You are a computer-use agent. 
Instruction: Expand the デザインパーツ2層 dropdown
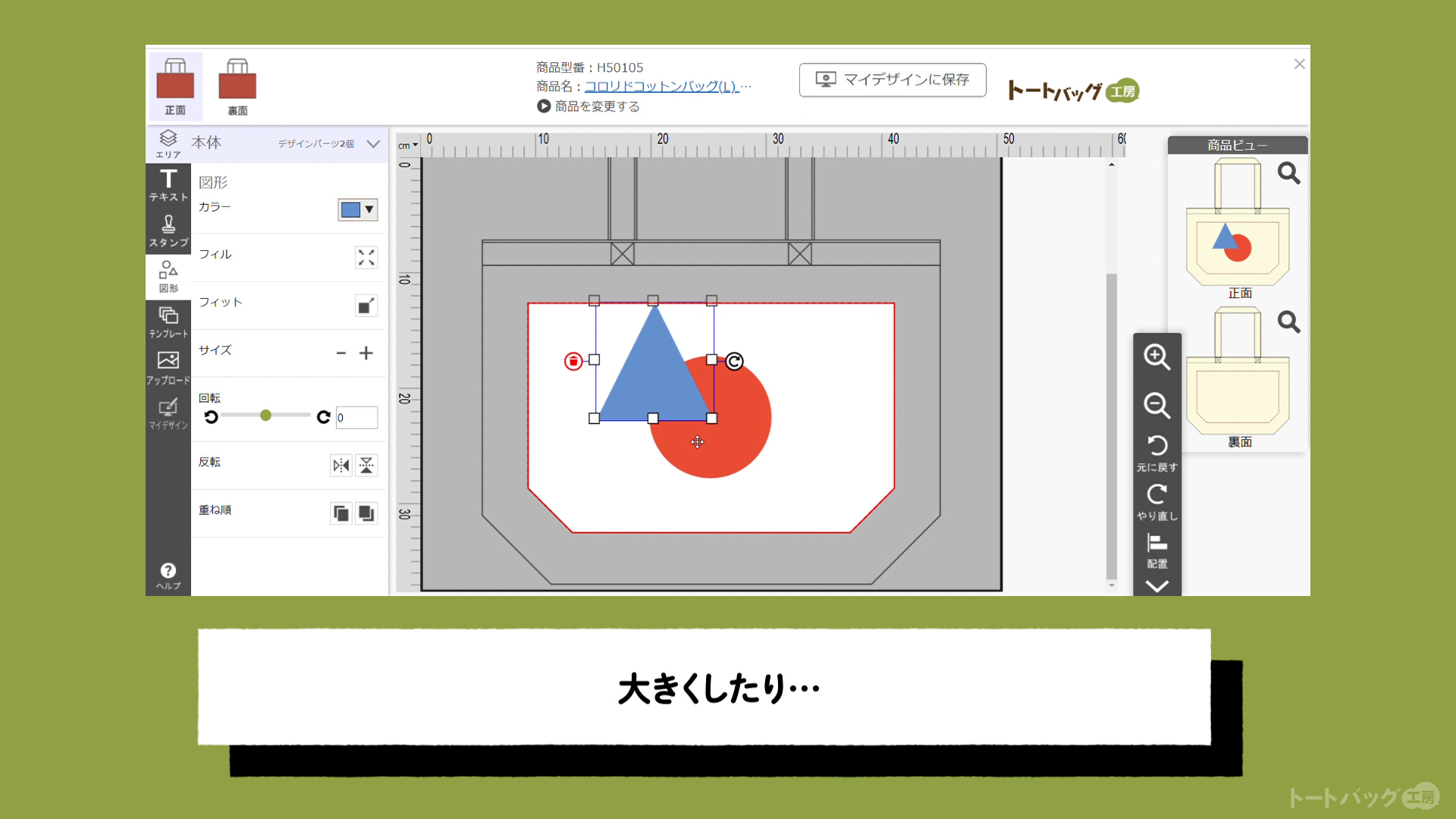tap(374, 143)
